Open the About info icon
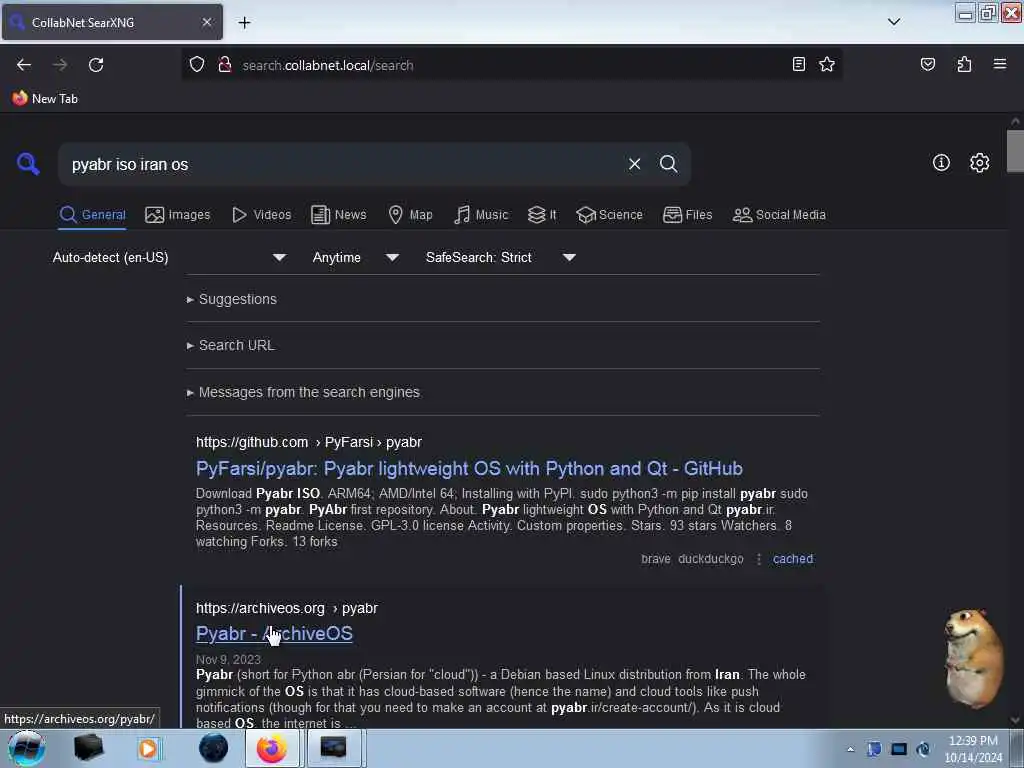The height and width of the screenshot is (768, 1024). (x=940, y=163)
